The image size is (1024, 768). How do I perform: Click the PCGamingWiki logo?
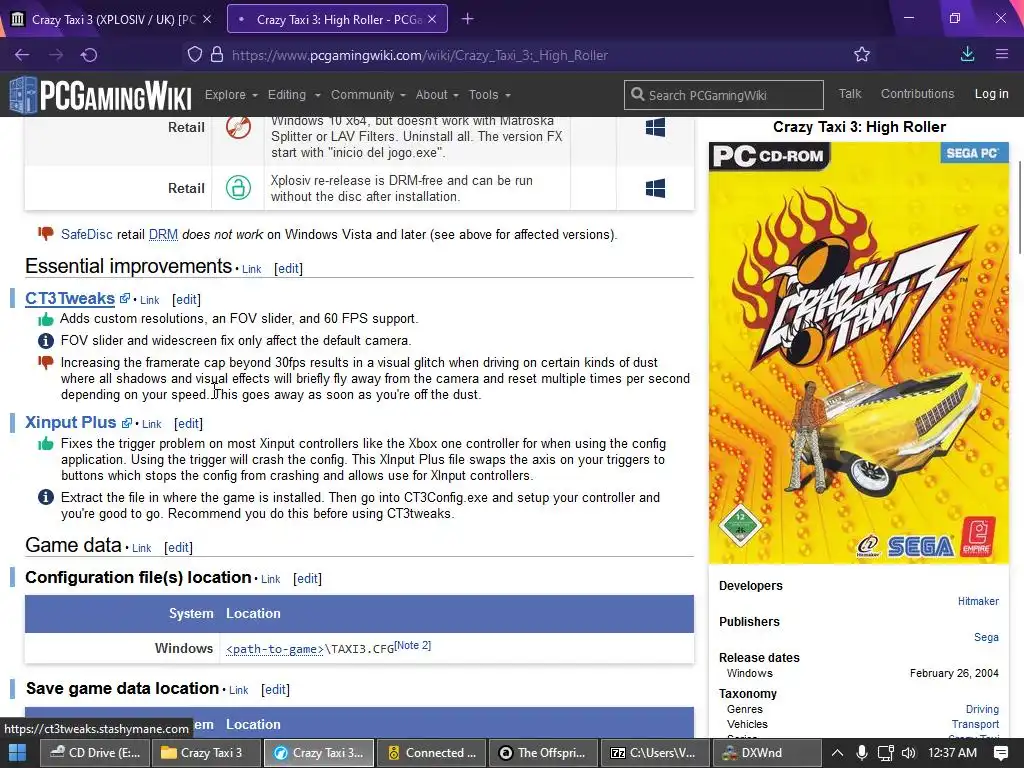[101, 95]
